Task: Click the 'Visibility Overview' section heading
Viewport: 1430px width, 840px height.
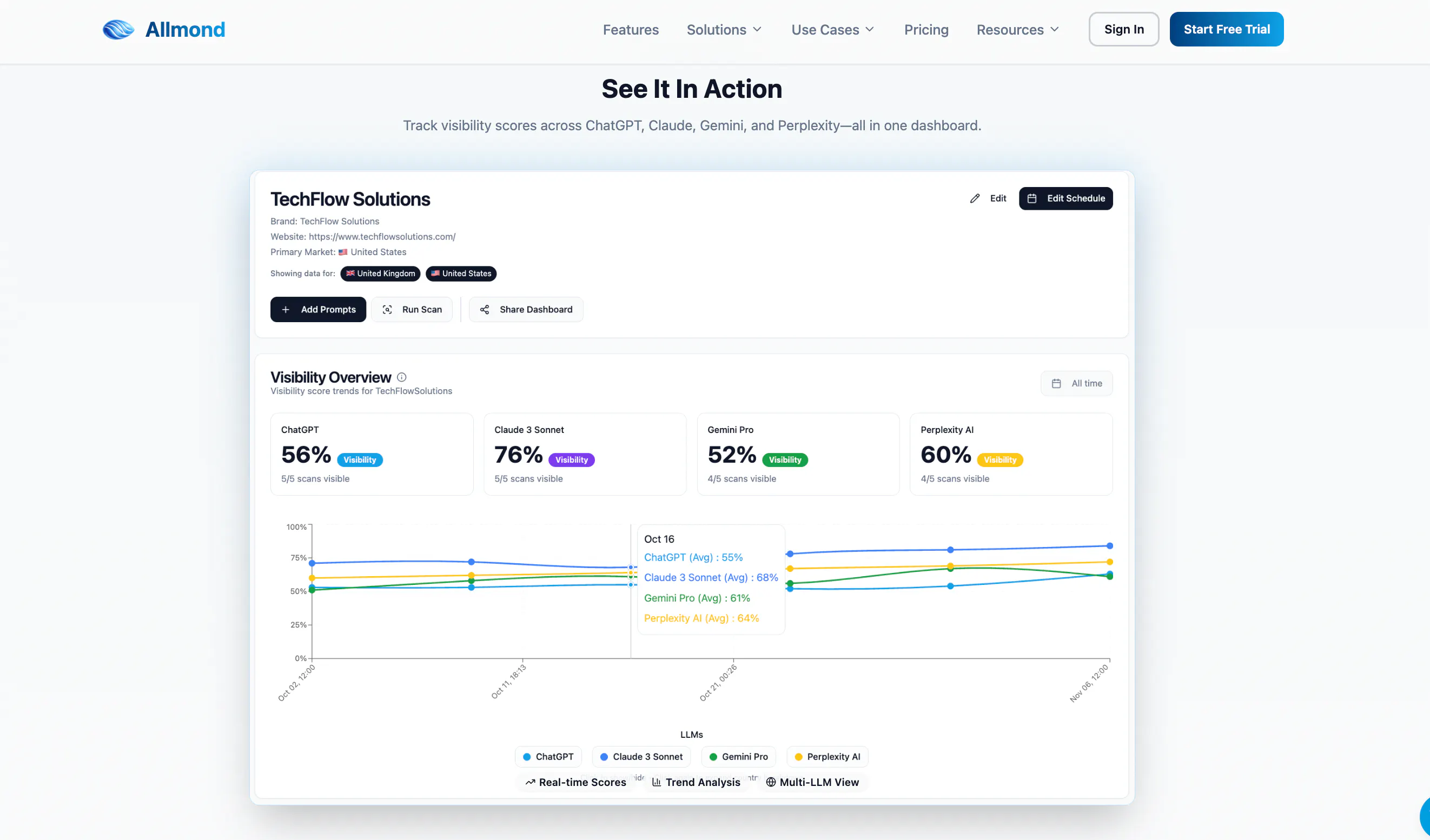Action: [x=331, y=377]
